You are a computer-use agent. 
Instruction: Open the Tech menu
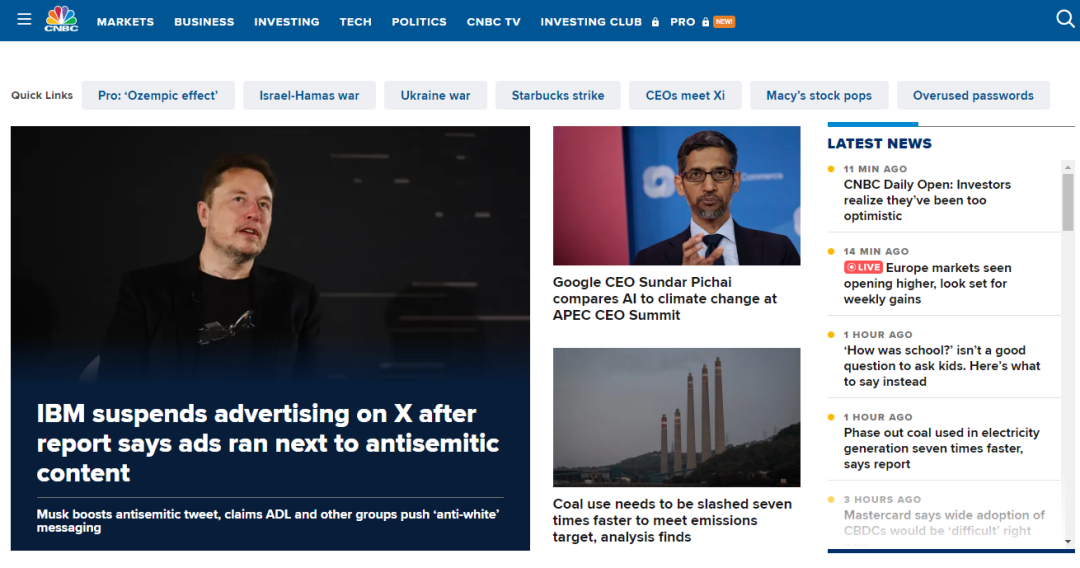coord(355,22)
